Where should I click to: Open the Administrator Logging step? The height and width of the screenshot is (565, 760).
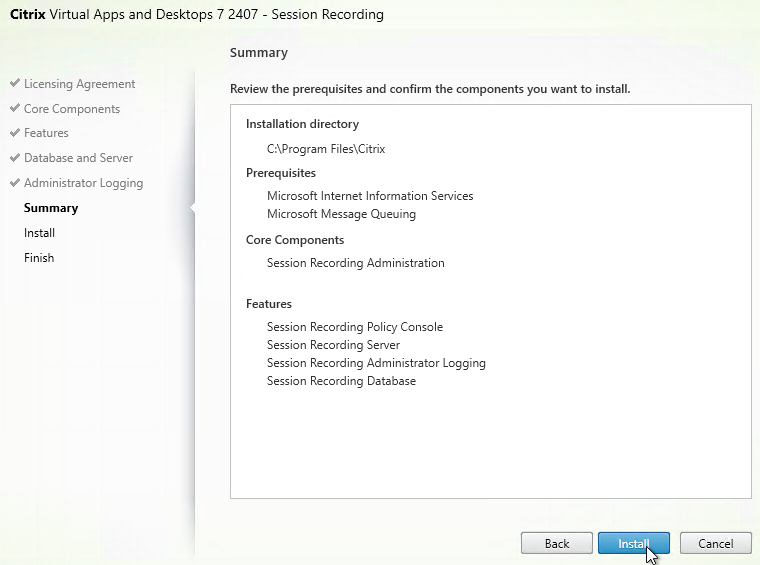83,183
